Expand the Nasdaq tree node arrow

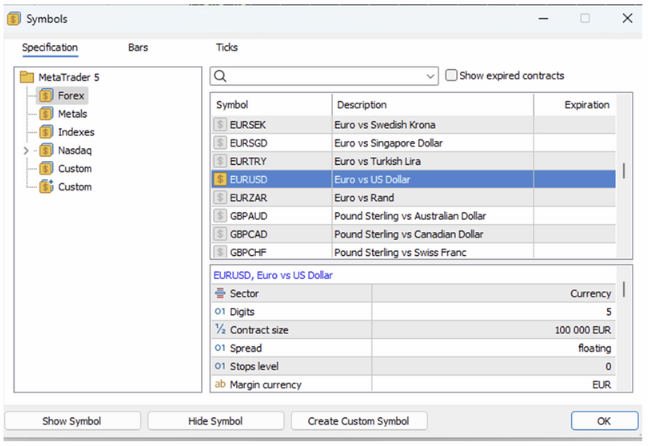[x=27, y=150]
